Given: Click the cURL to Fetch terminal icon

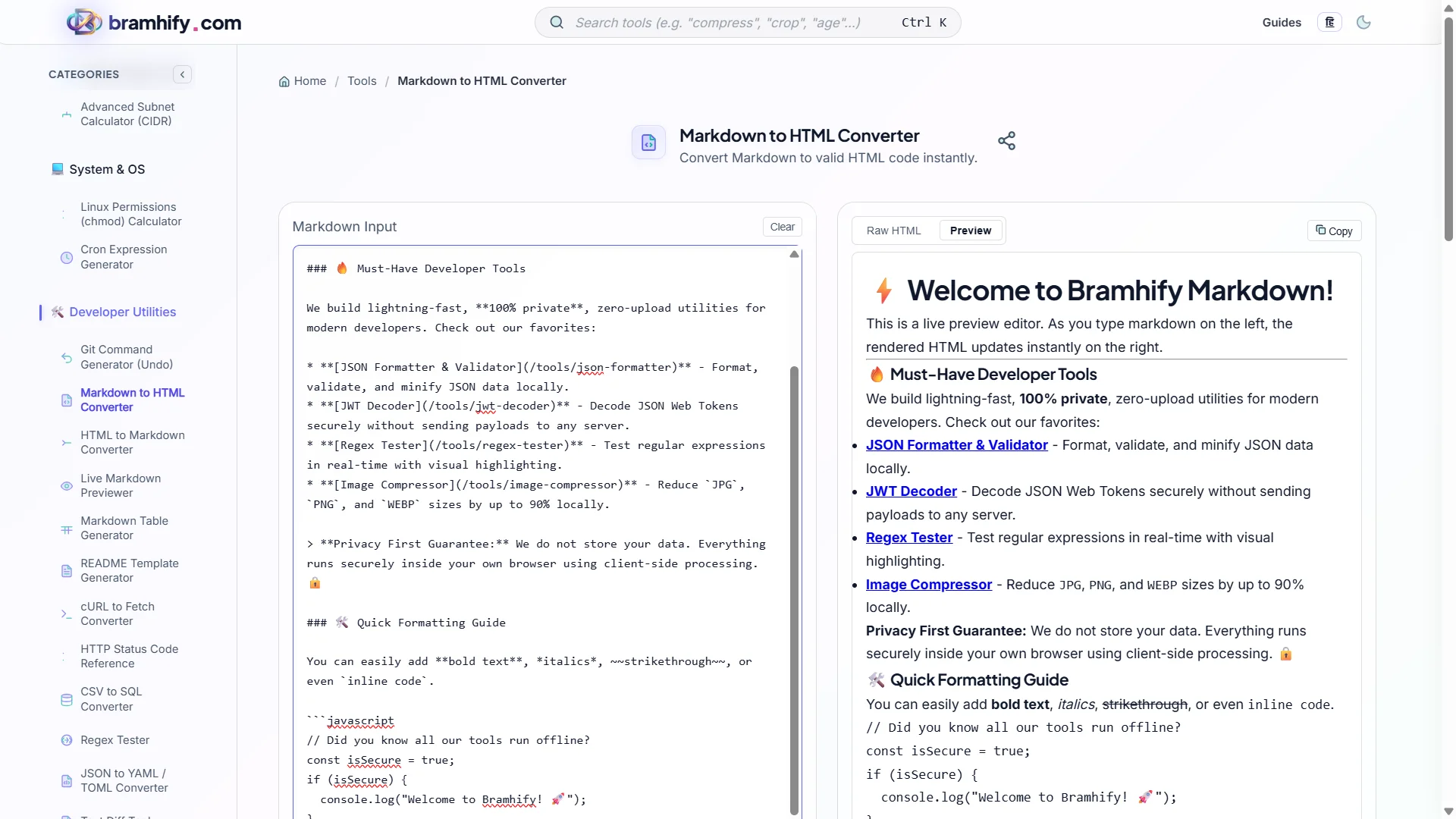Looking at the screenshot, I should click(x=67, y=614).
